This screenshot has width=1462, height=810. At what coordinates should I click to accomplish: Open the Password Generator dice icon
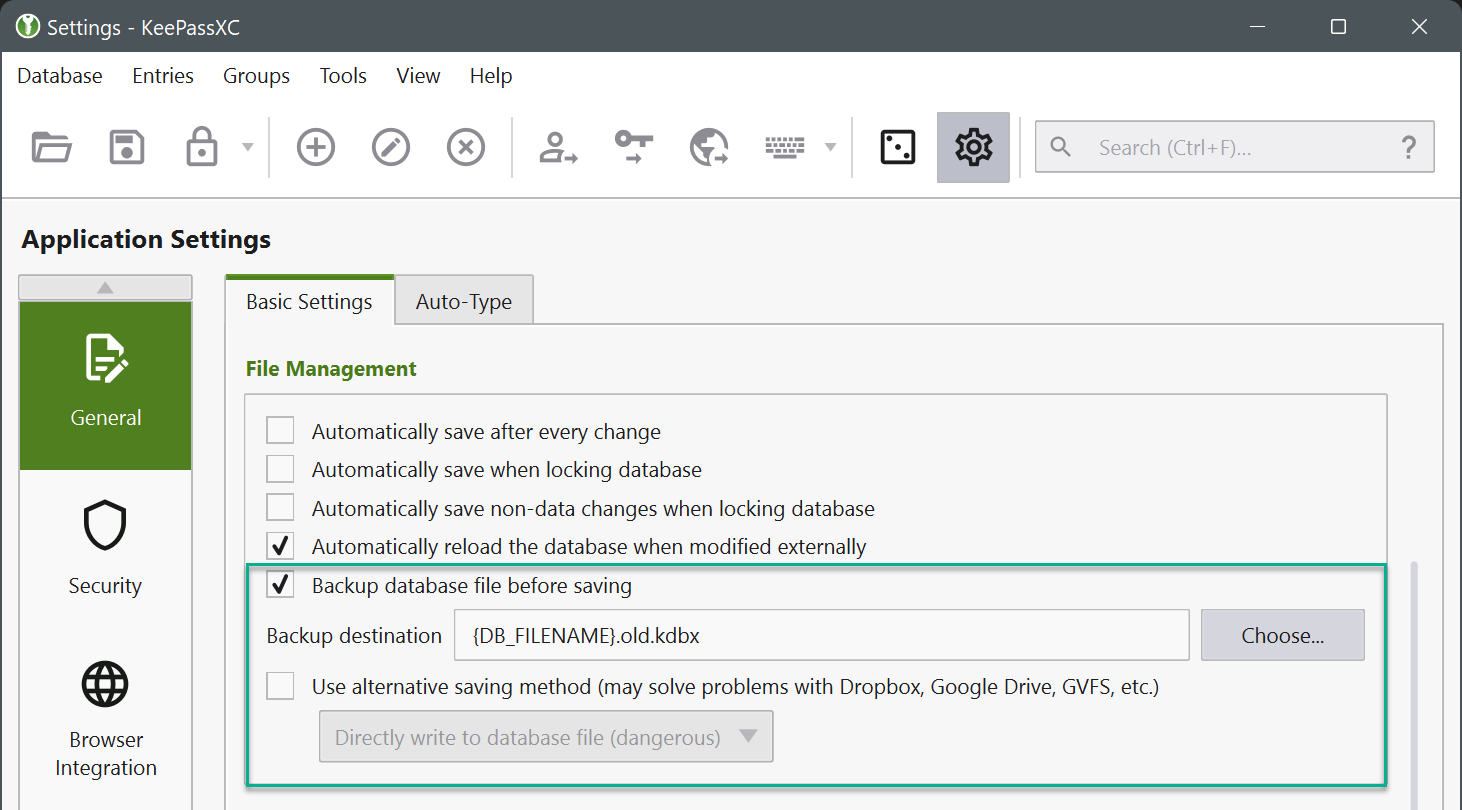(897, 148)
